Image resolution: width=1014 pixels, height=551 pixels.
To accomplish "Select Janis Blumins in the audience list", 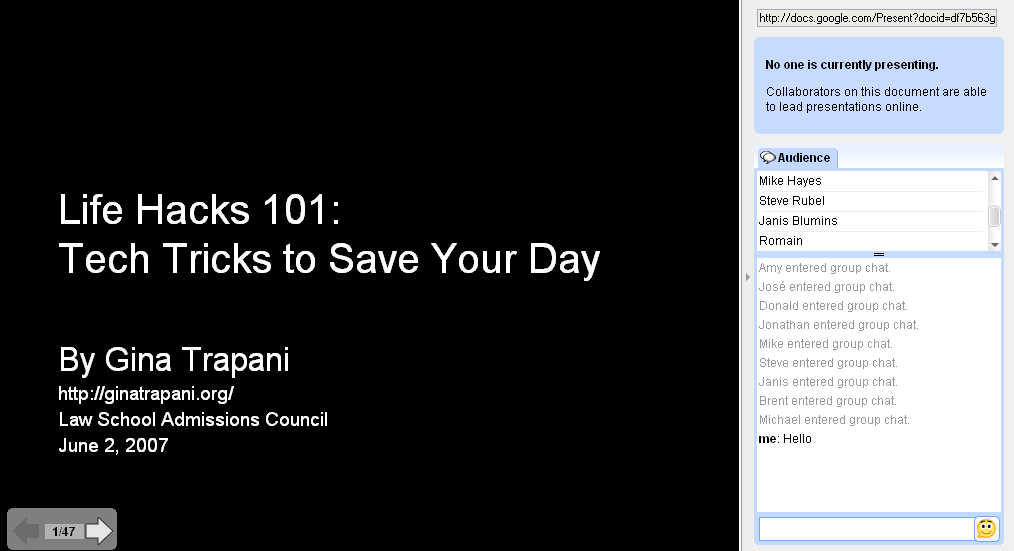I will (871, 221).
